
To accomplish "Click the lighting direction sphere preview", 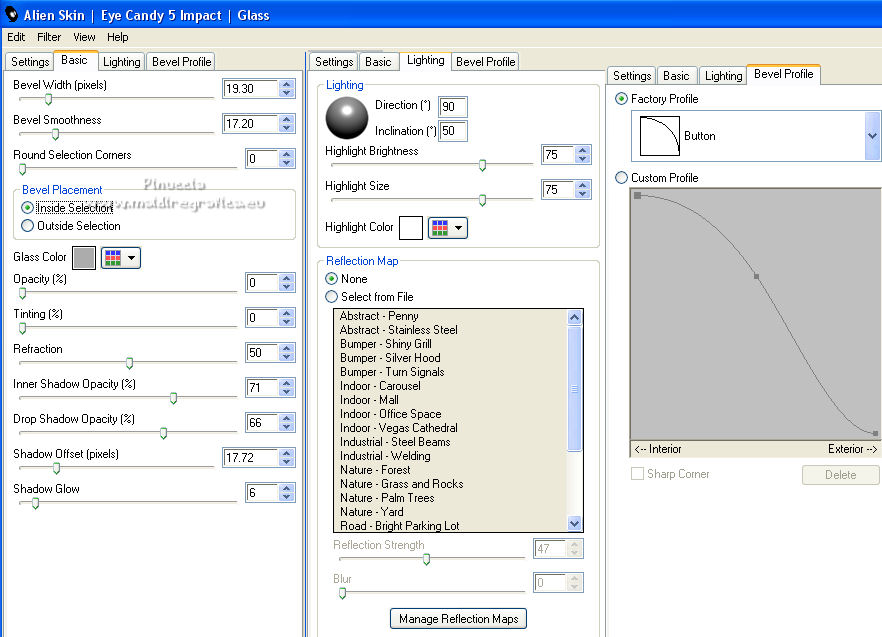I will click(347, 119).
